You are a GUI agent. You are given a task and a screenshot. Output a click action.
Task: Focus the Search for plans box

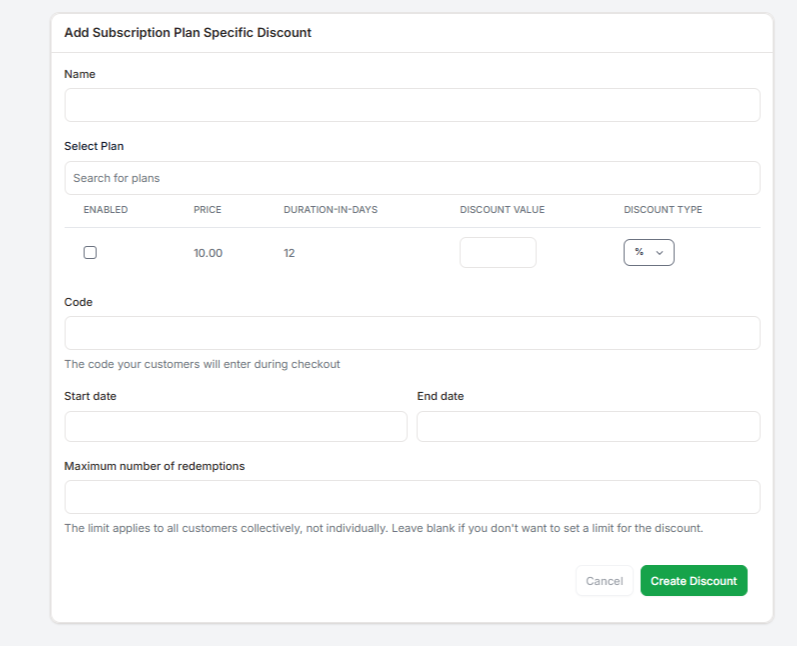coord(412,178)
